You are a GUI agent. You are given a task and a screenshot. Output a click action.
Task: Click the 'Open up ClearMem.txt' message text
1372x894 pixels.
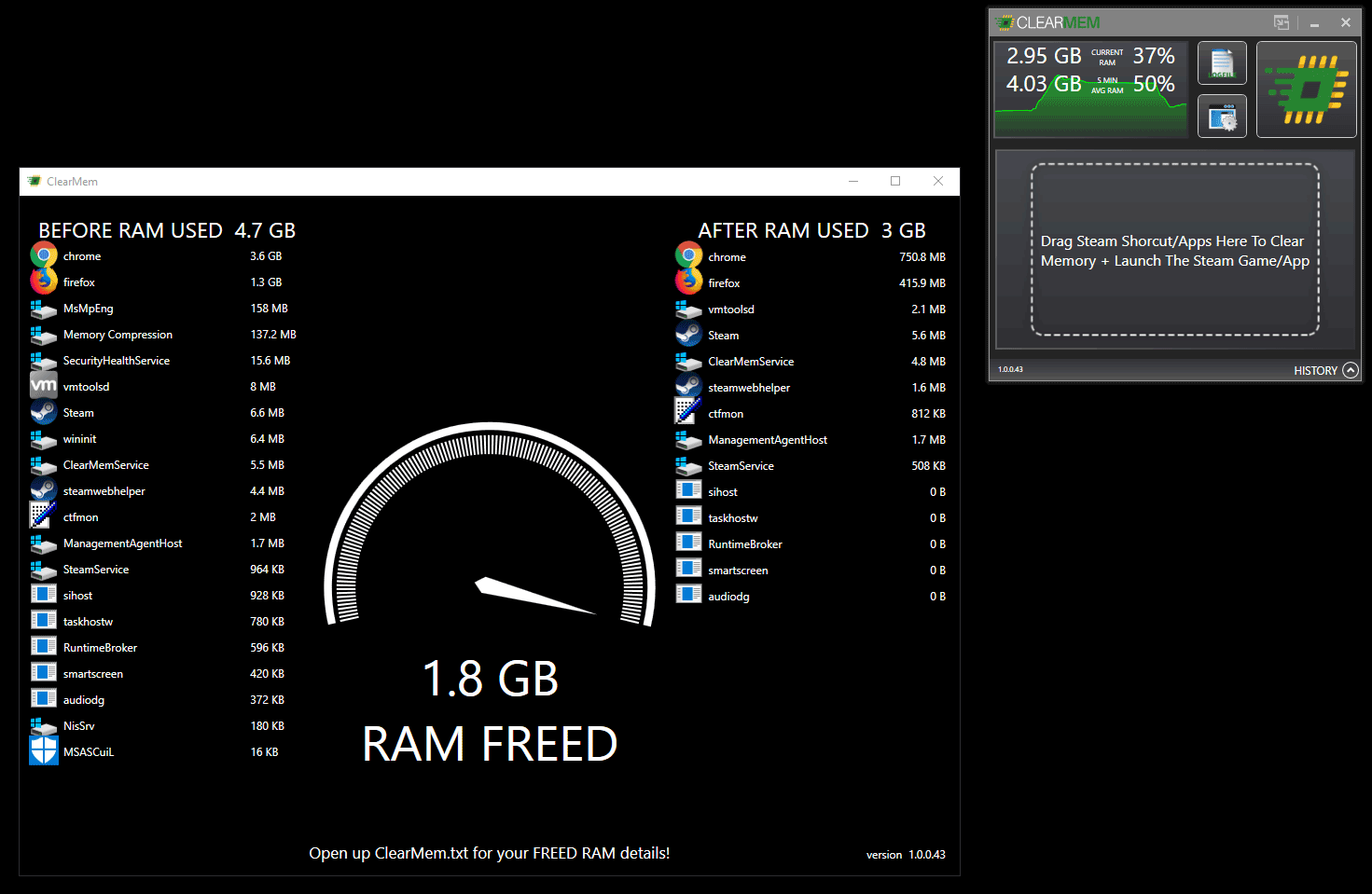(x=489, y=853)
